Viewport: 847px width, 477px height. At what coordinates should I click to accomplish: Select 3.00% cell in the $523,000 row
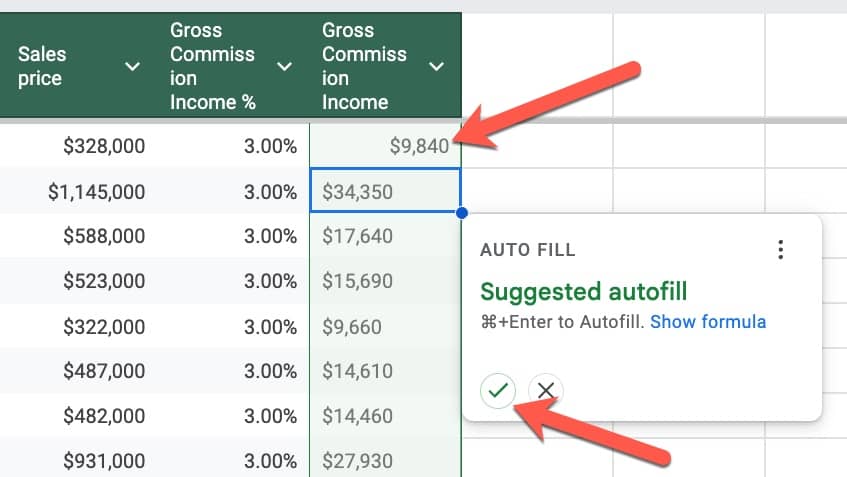point(233,281)
